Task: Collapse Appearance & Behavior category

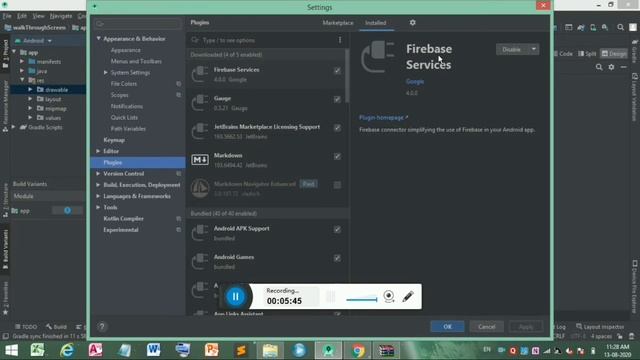Action: click(x=98, y=38)
